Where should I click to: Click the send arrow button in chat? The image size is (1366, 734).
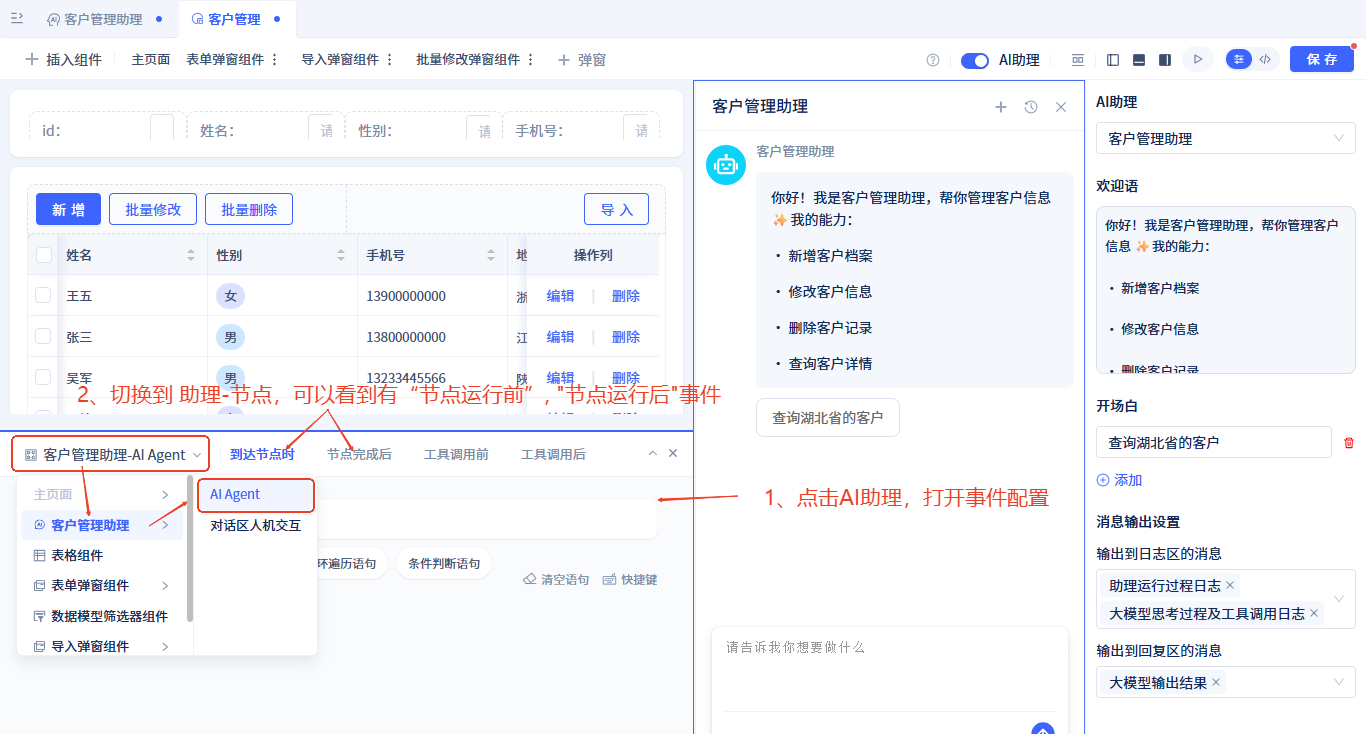point(1043,731)
